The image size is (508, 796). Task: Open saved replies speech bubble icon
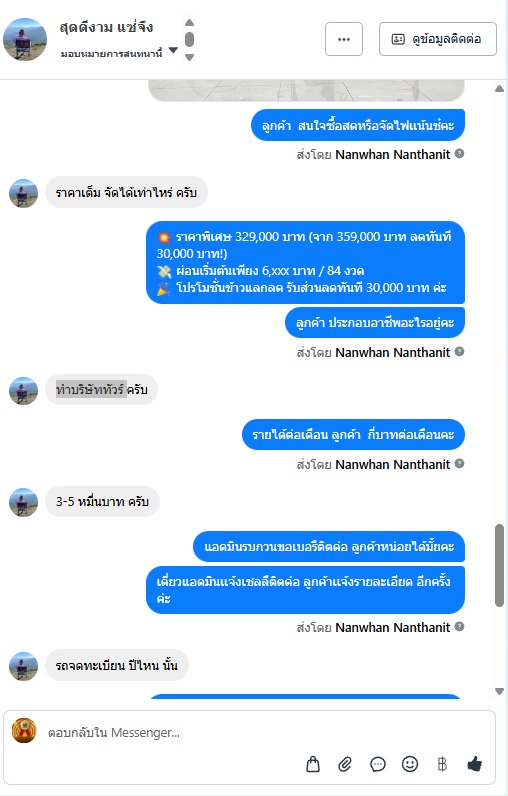tap(378, 764)
